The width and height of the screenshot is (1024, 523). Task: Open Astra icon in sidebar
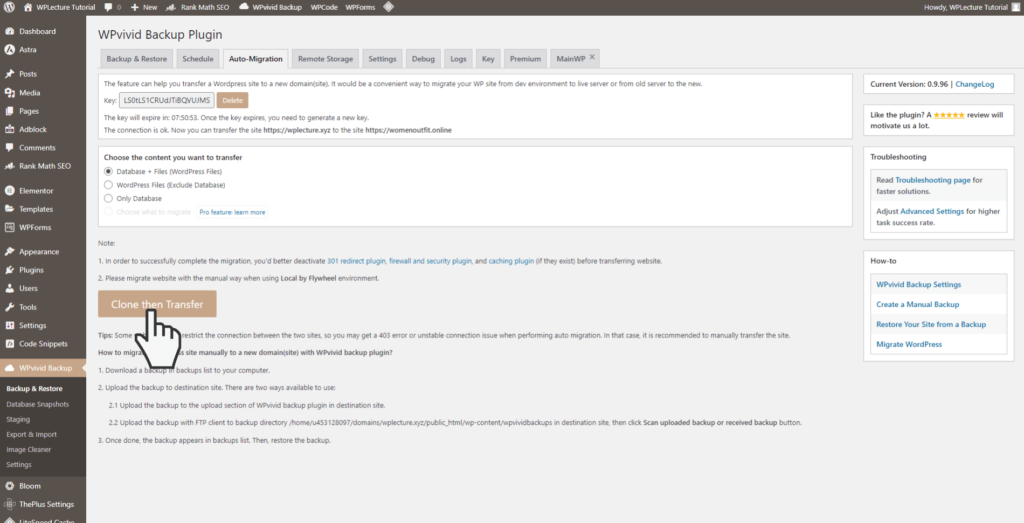pos(10,50)
